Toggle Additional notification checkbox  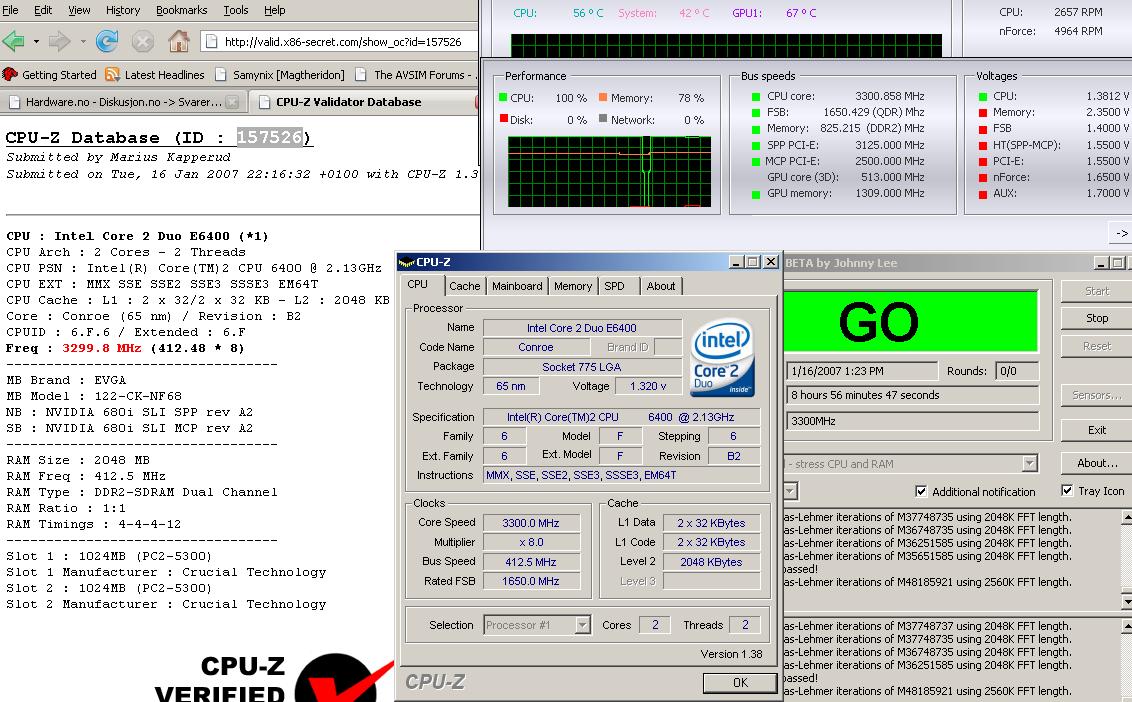[921, 492]
